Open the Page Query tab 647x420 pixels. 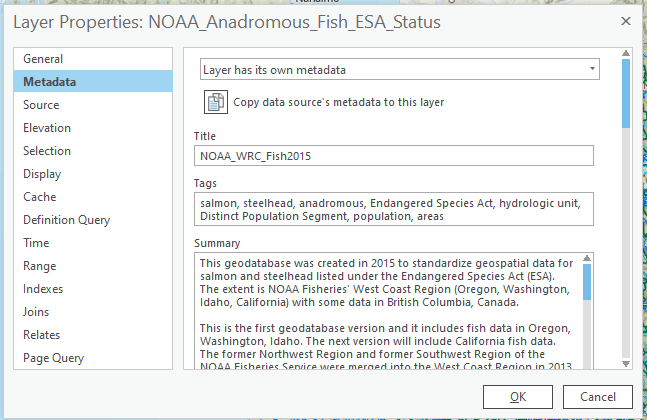click(93, 358)
